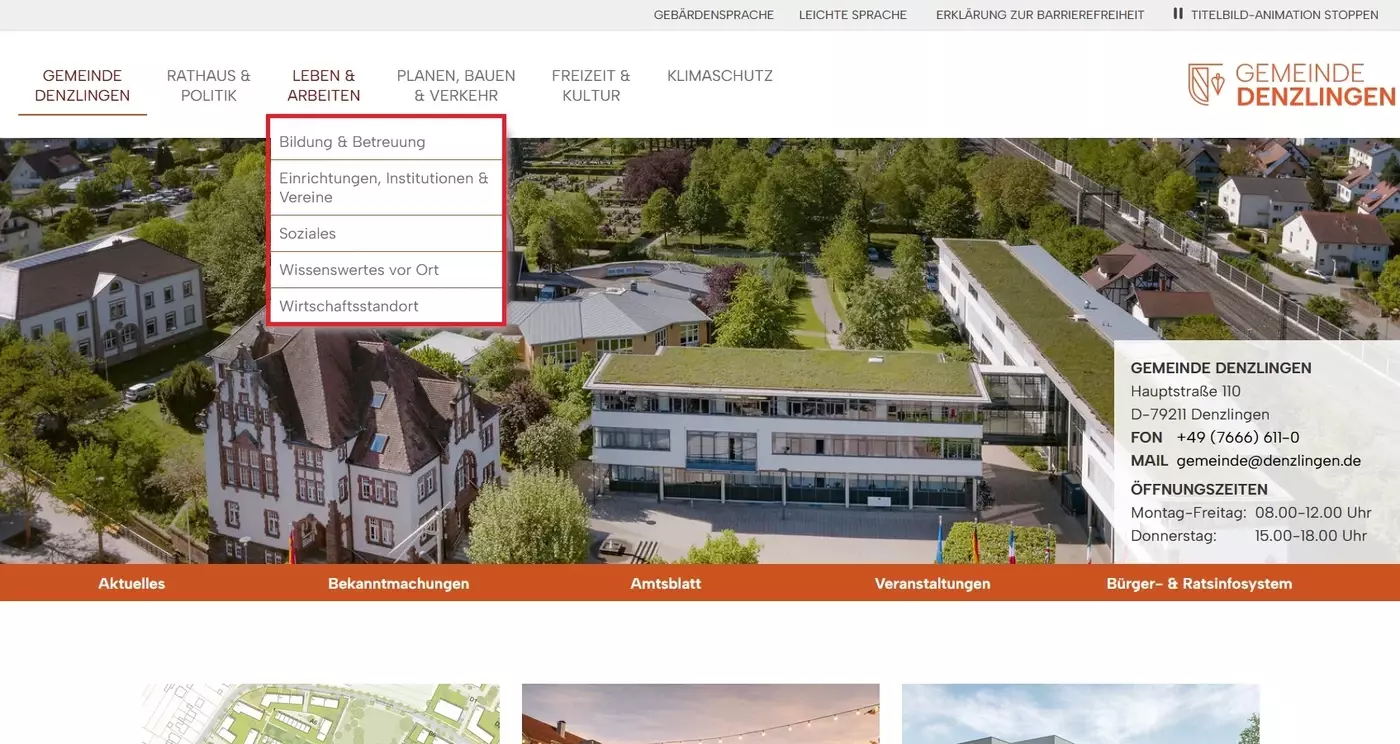Click the pause icon next to Titelbild-Animation

coord(1177,14)
